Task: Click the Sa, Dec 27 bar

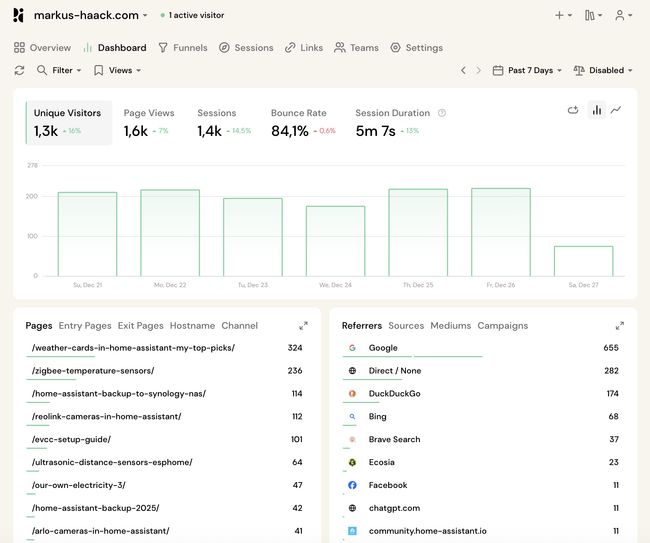Action: [583, 261]
